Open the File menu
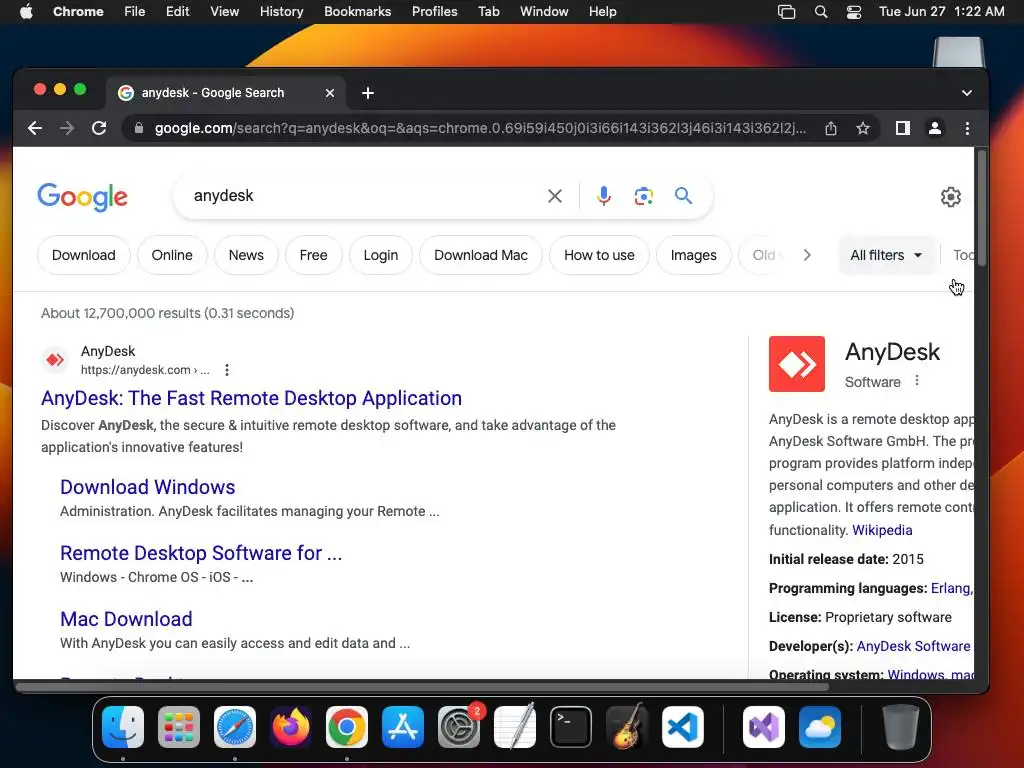The image size is (1024, 768). [x=135, y=12]
